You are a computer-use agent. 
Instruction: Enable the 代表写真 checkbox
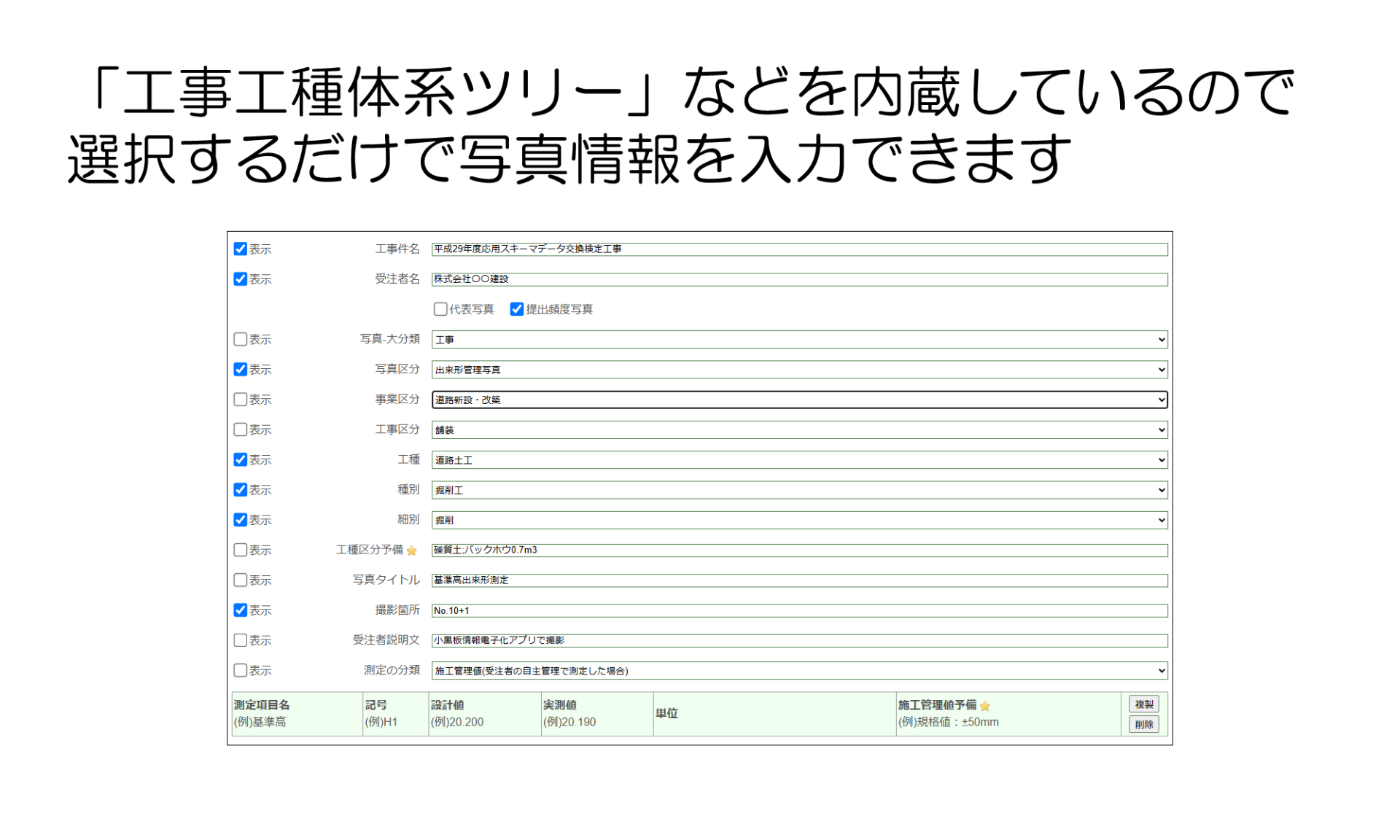pos(440,309)
